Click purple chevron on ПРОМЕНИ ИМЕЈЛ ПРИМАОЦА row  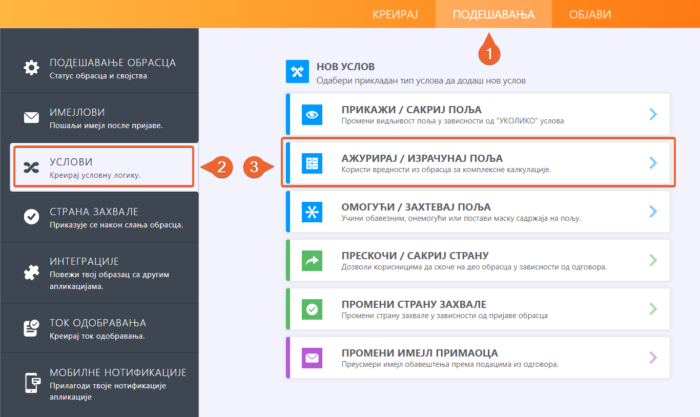653,358
